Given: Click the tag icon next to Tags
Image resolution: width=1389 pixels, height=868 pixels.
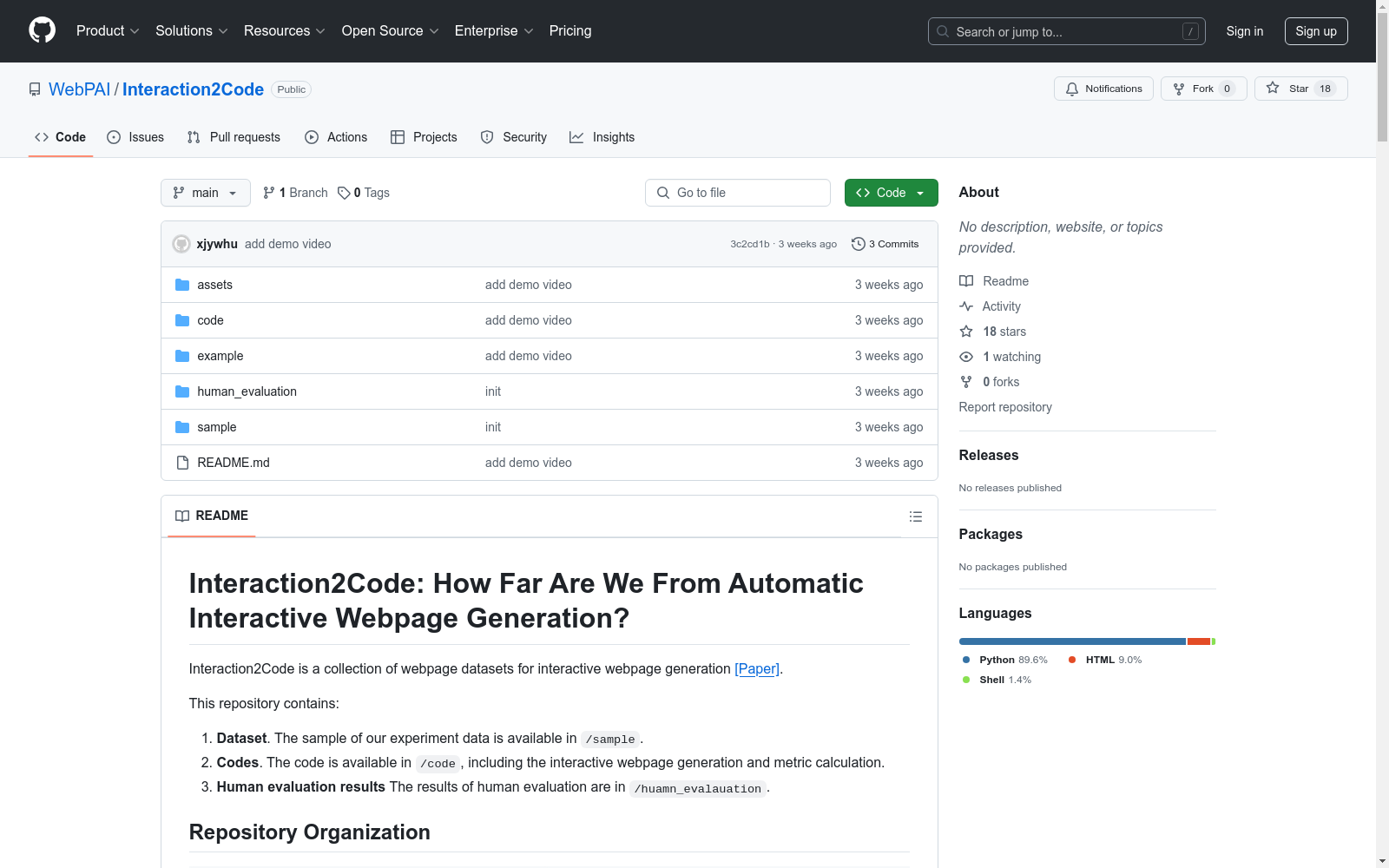Looking at the screenshot, I should tap(344, 193).
